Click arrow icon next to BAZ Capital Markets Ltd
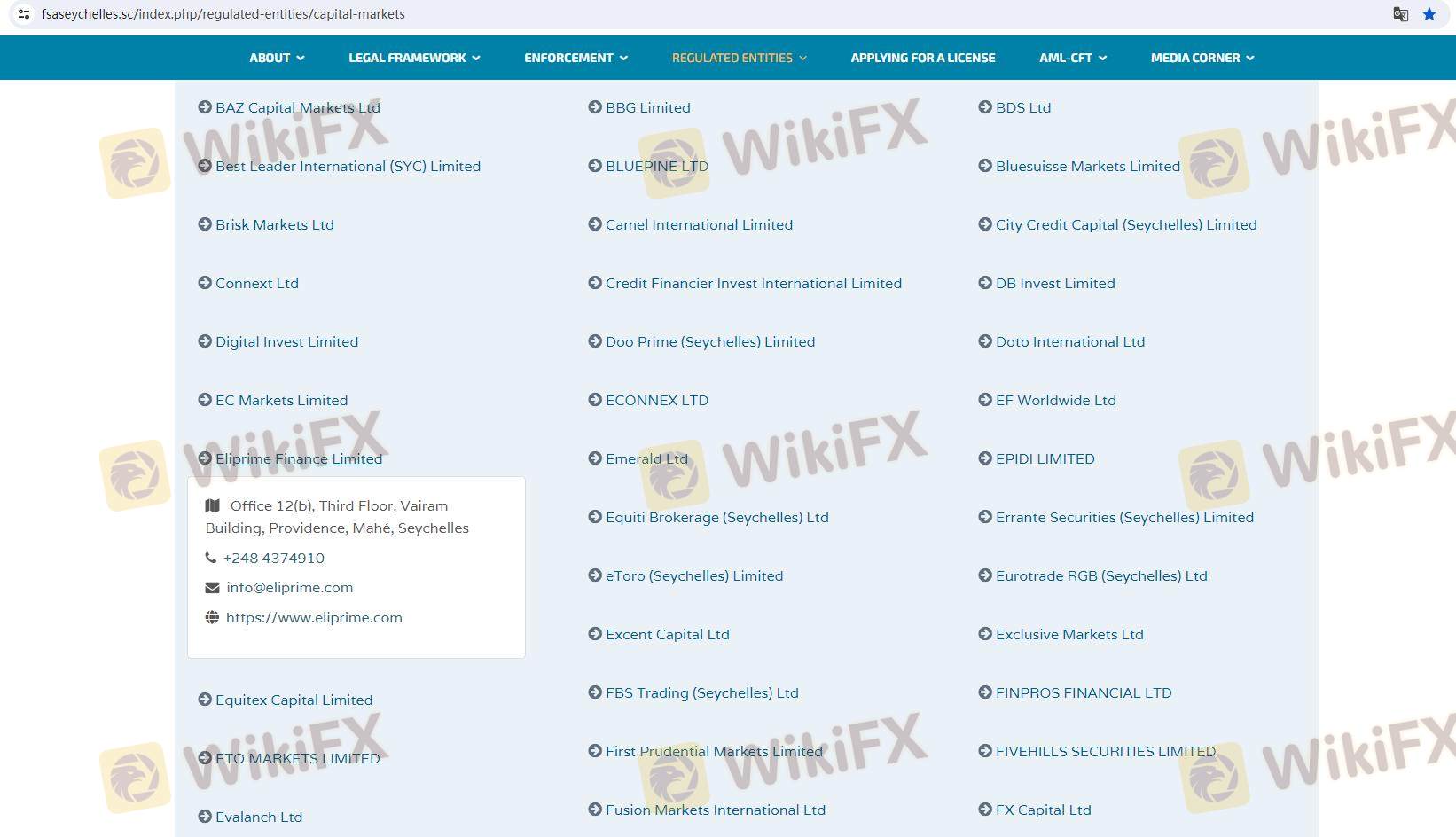The width and height of the screenshot is (1456, 837). pyautogui.click(x=205, y=107)
